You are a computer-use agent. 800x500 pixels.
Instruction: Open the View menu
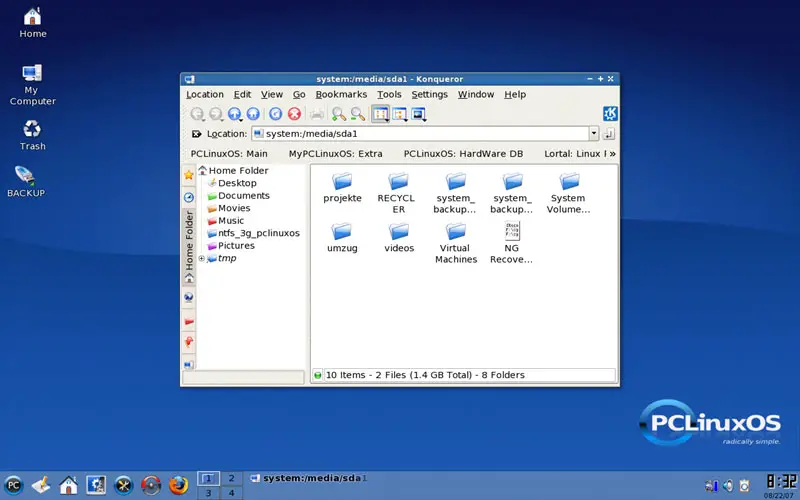(x=271, y=94)
